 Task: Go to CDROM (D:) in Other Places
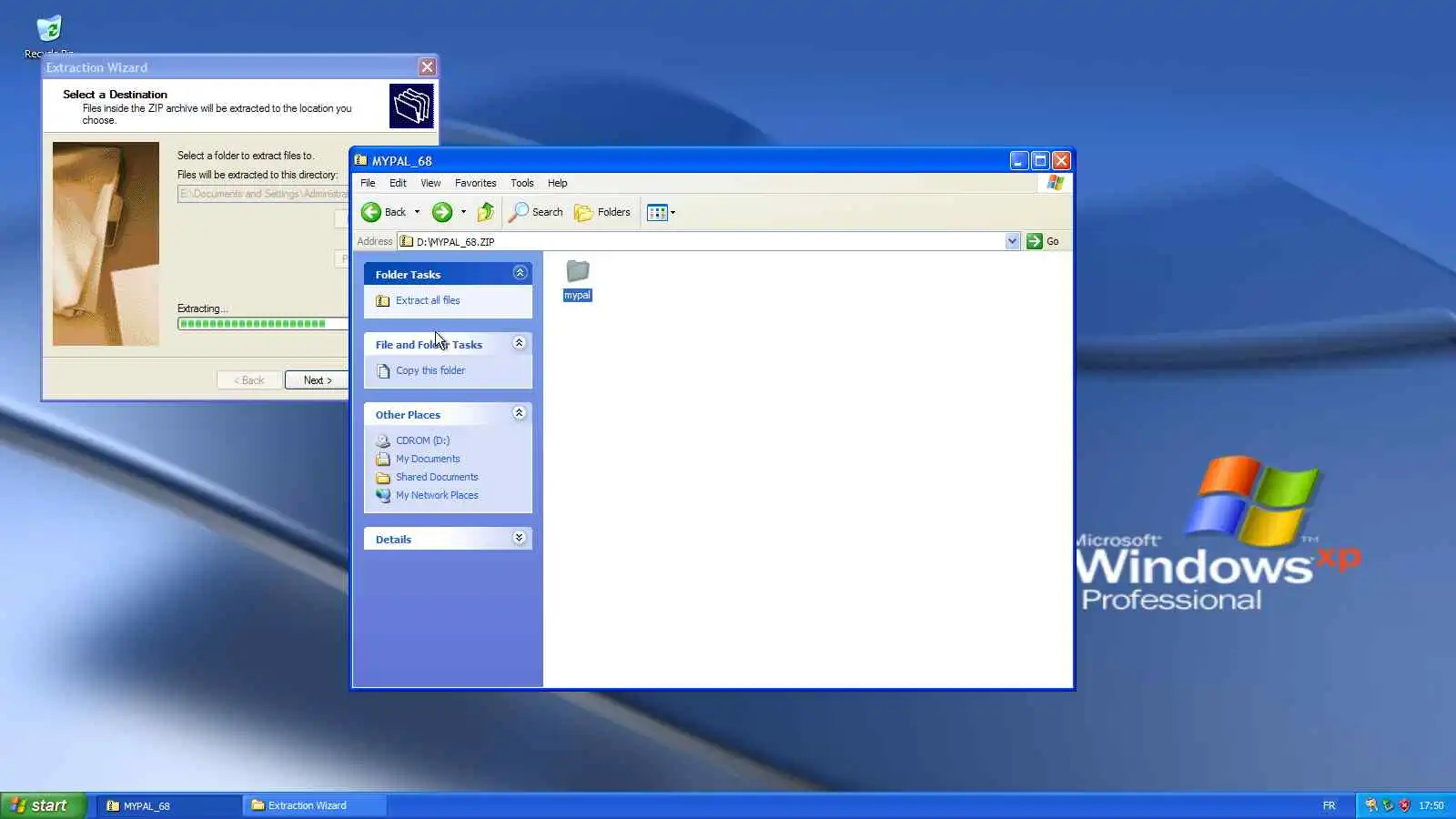tap(422, 440)
